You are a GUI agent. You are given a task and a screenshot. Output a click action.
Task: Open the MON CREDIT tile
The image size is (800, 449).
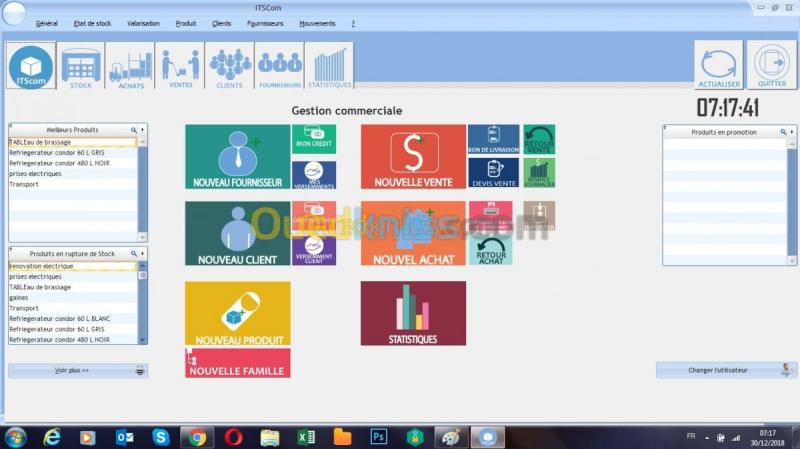coord(314,139)
